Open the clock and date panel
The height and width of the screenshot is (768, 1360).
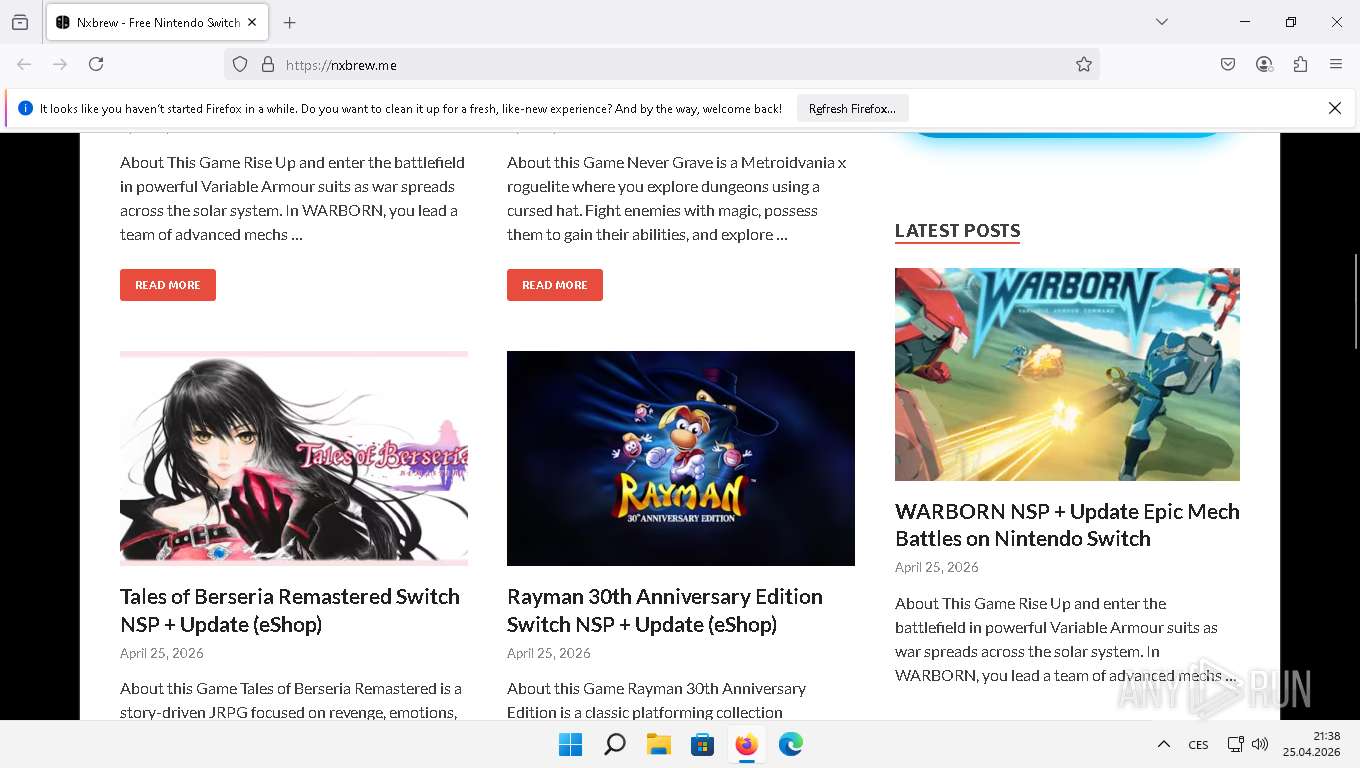pyautogui.click(x=1312, y=744)
